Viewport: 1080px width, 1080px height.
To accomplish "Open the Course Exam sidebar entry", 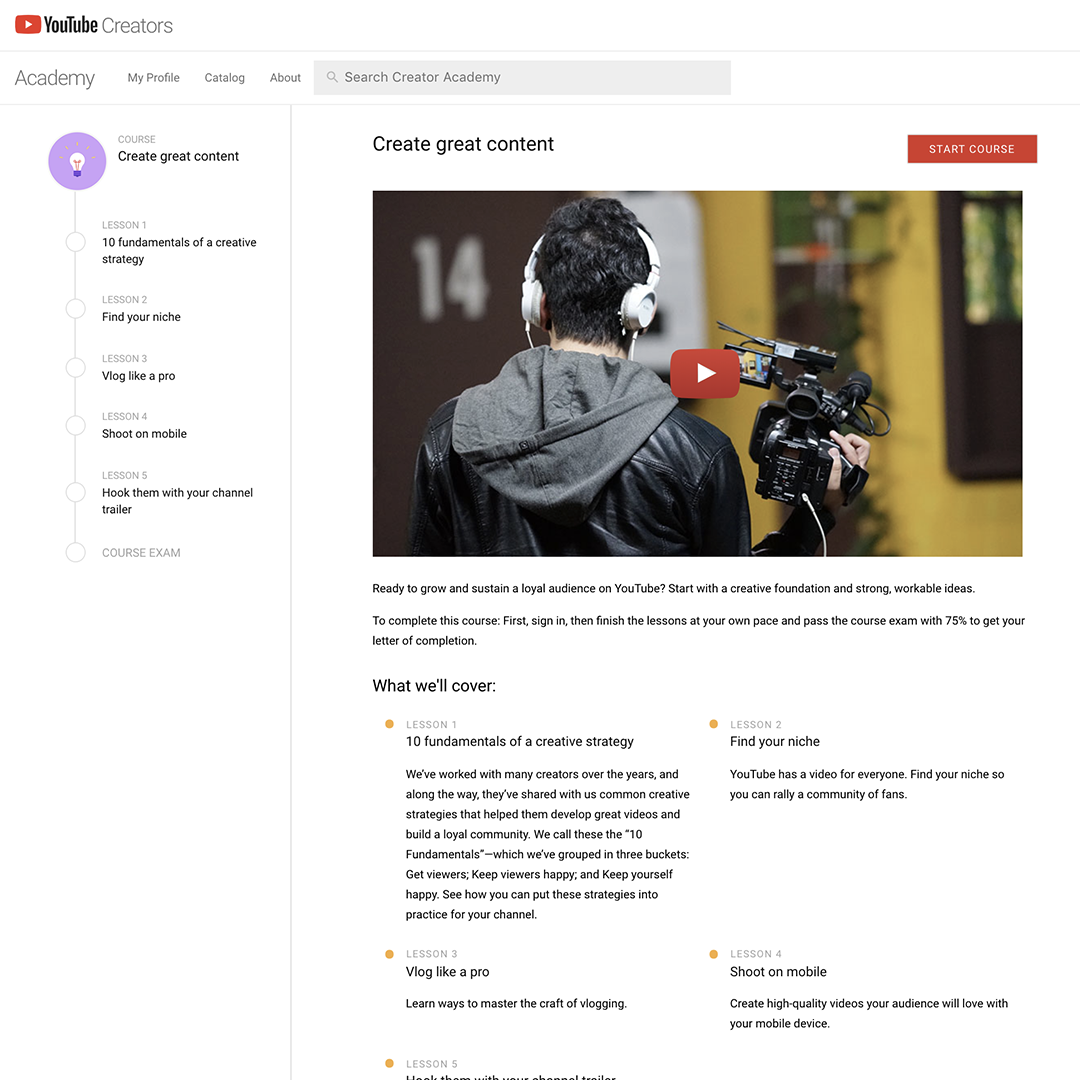I will coord(141,552).
